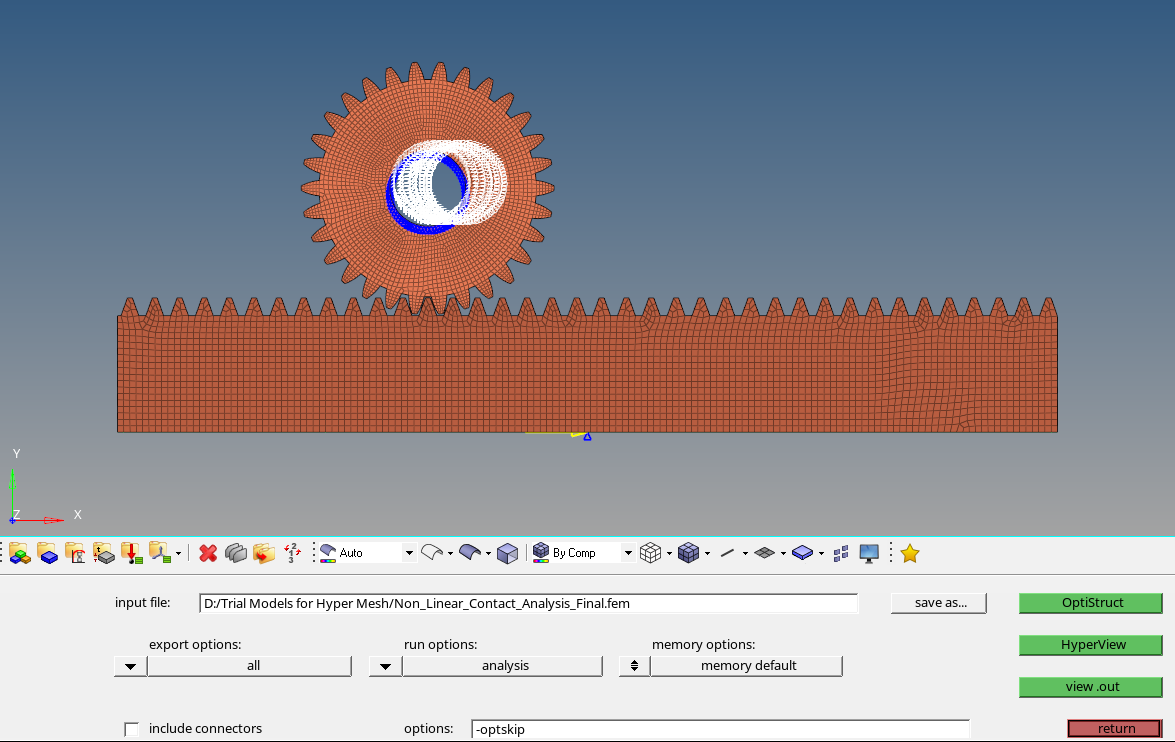
Task: Toggle the memory options switch arrows
Action: point(634,666)
